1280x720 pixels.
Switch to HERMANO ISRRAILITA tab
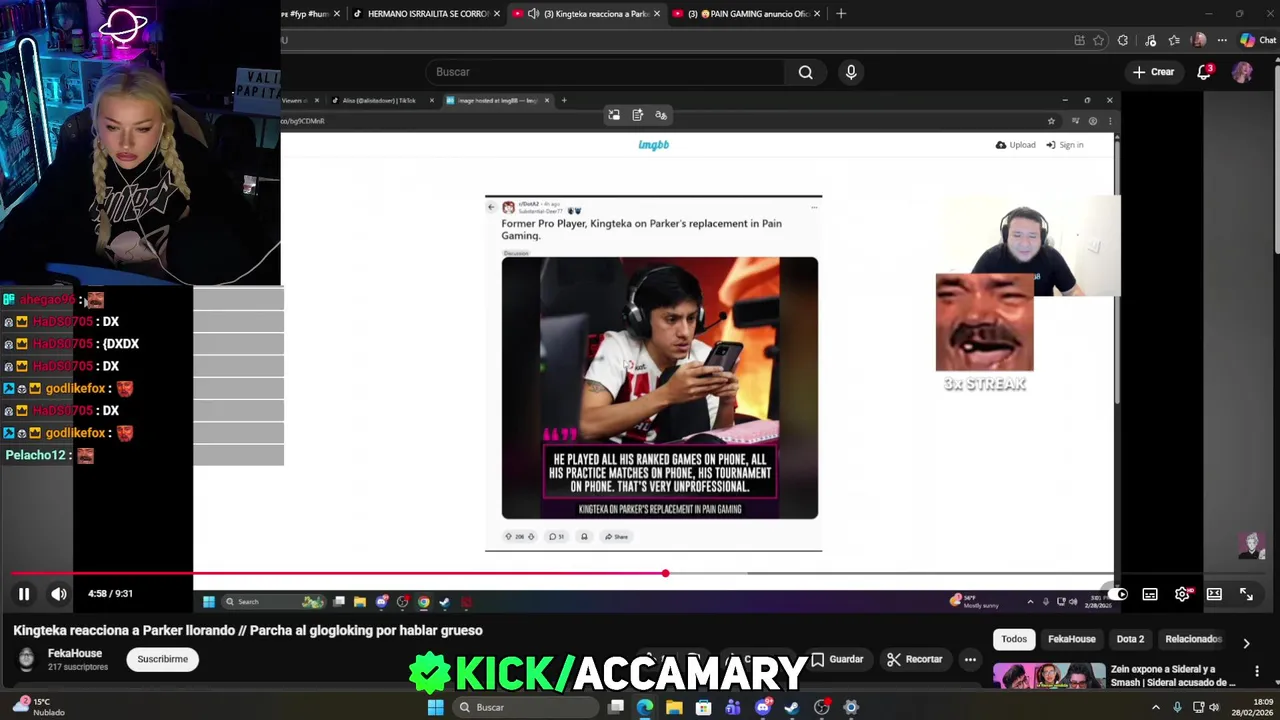427,14
